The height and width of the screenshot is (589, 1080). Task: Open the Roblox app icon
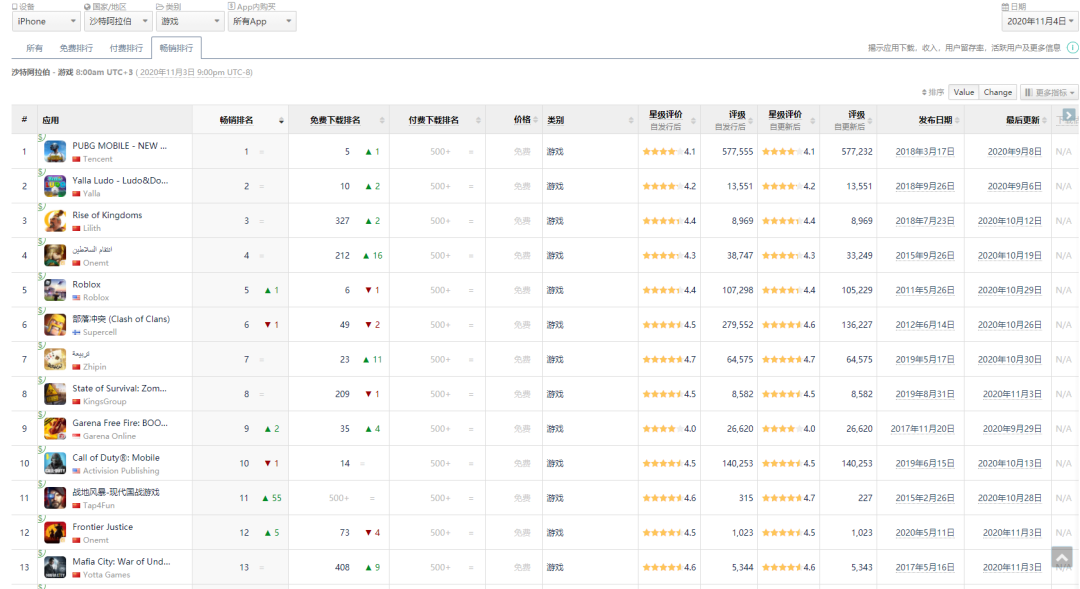tap(55, 290)
